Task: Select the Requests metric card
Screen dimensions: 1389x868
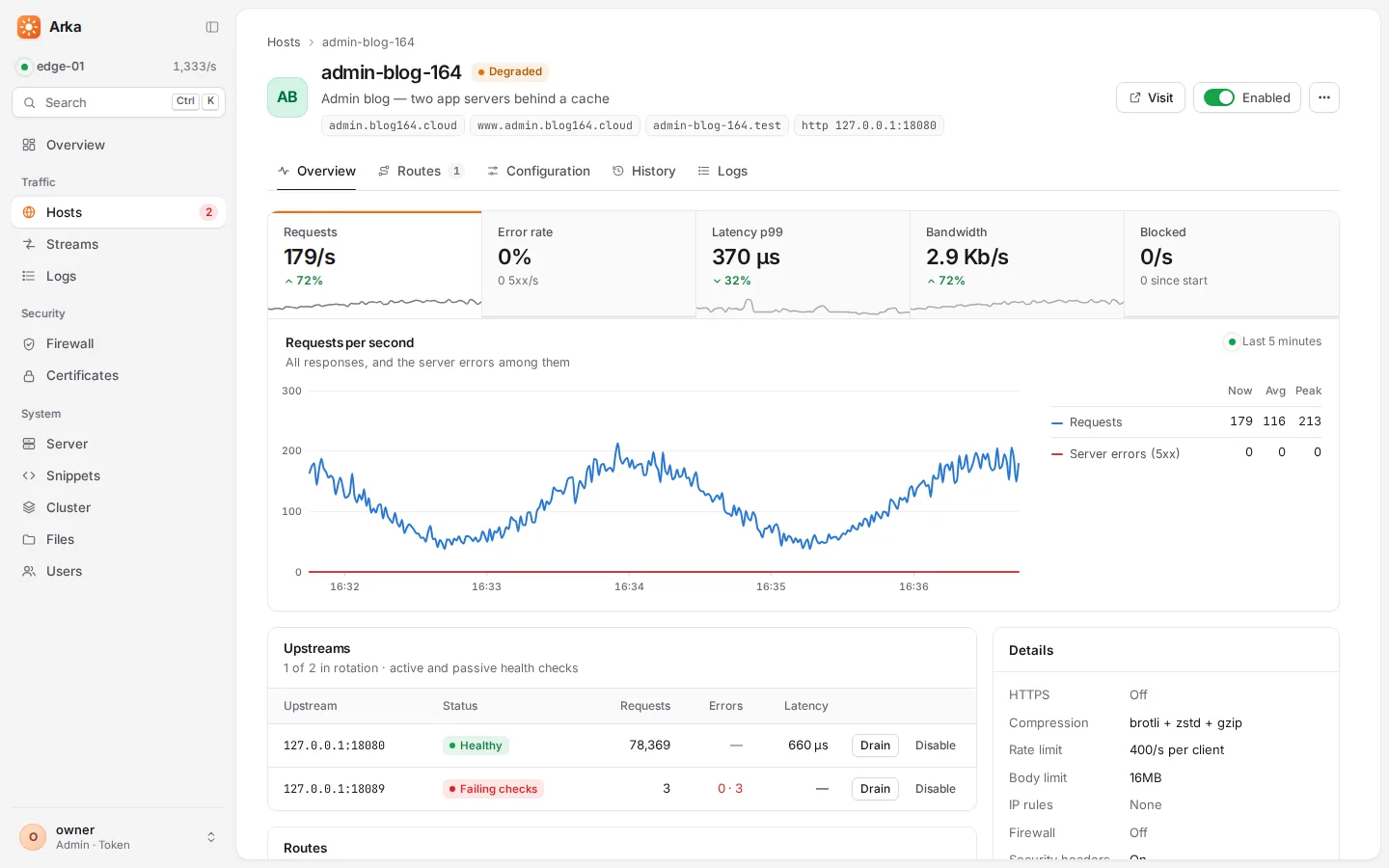Action: click(x=374, y=264)
